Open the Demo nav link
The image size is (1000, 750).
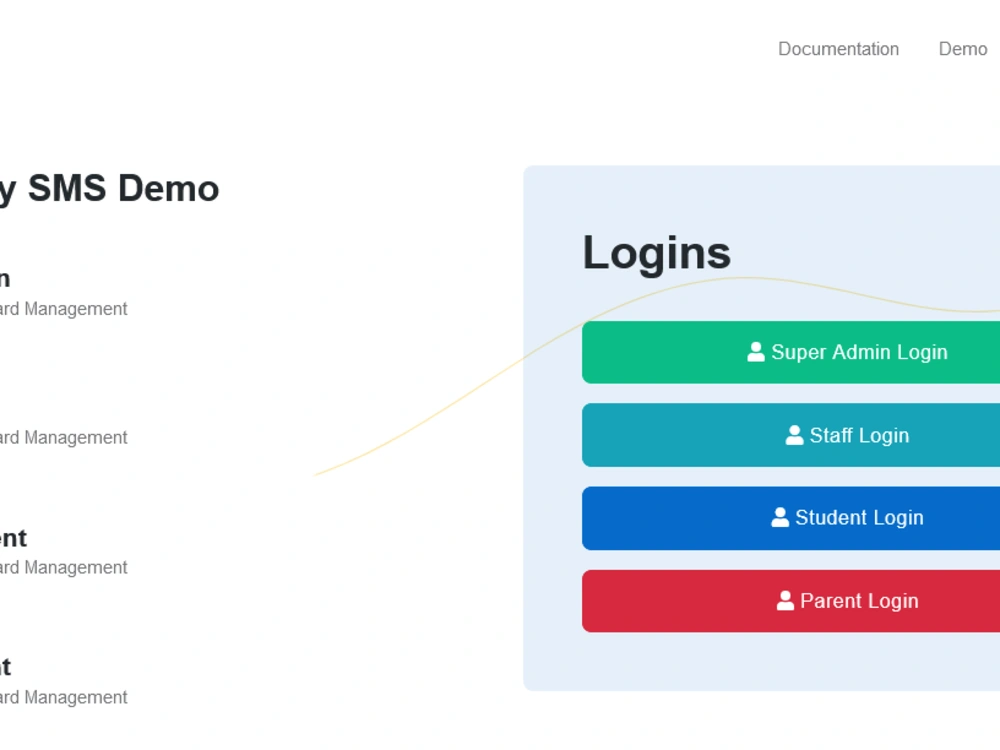[962, 49]
